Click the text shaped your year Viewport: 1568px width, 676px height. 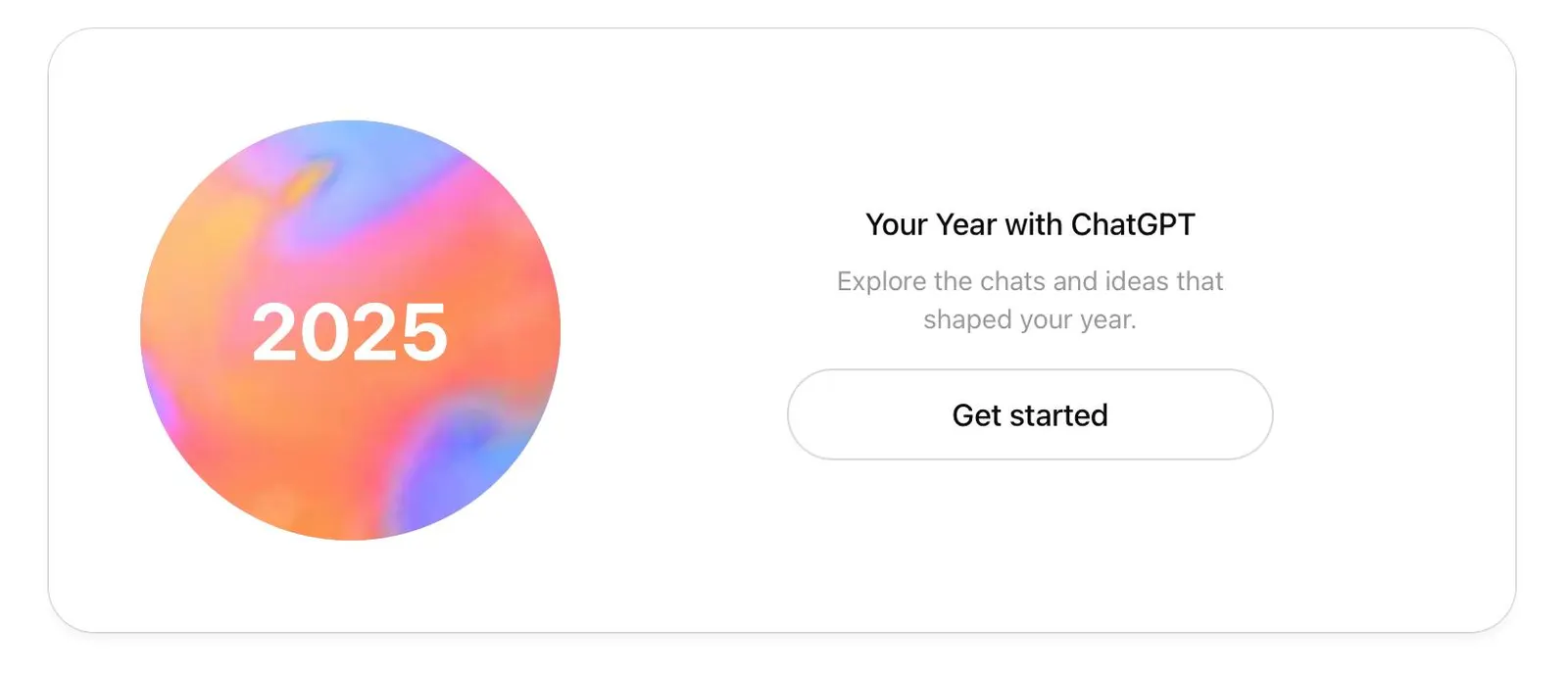pyautogui.click(x=1030, y=318)
